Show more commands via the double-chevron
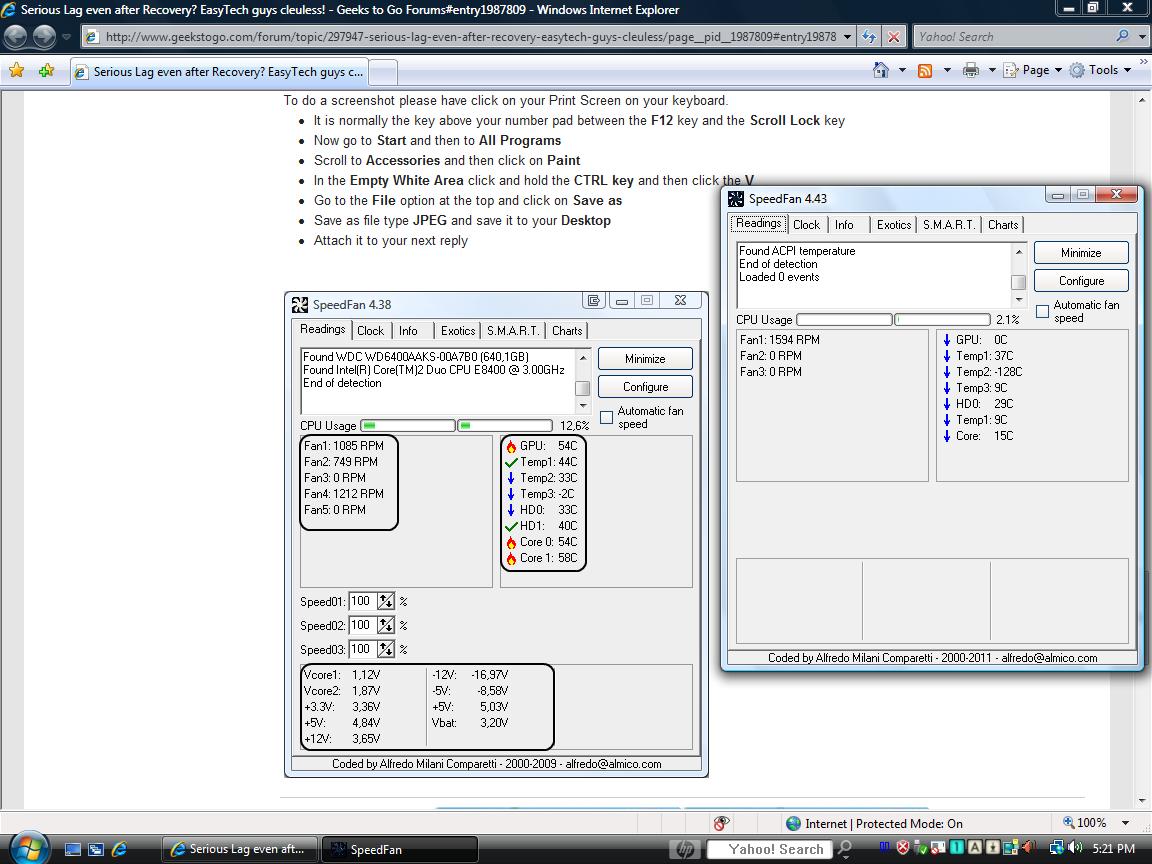Image resolution: width=1152 pixels, height=864 pixels. click(1143, 62)
